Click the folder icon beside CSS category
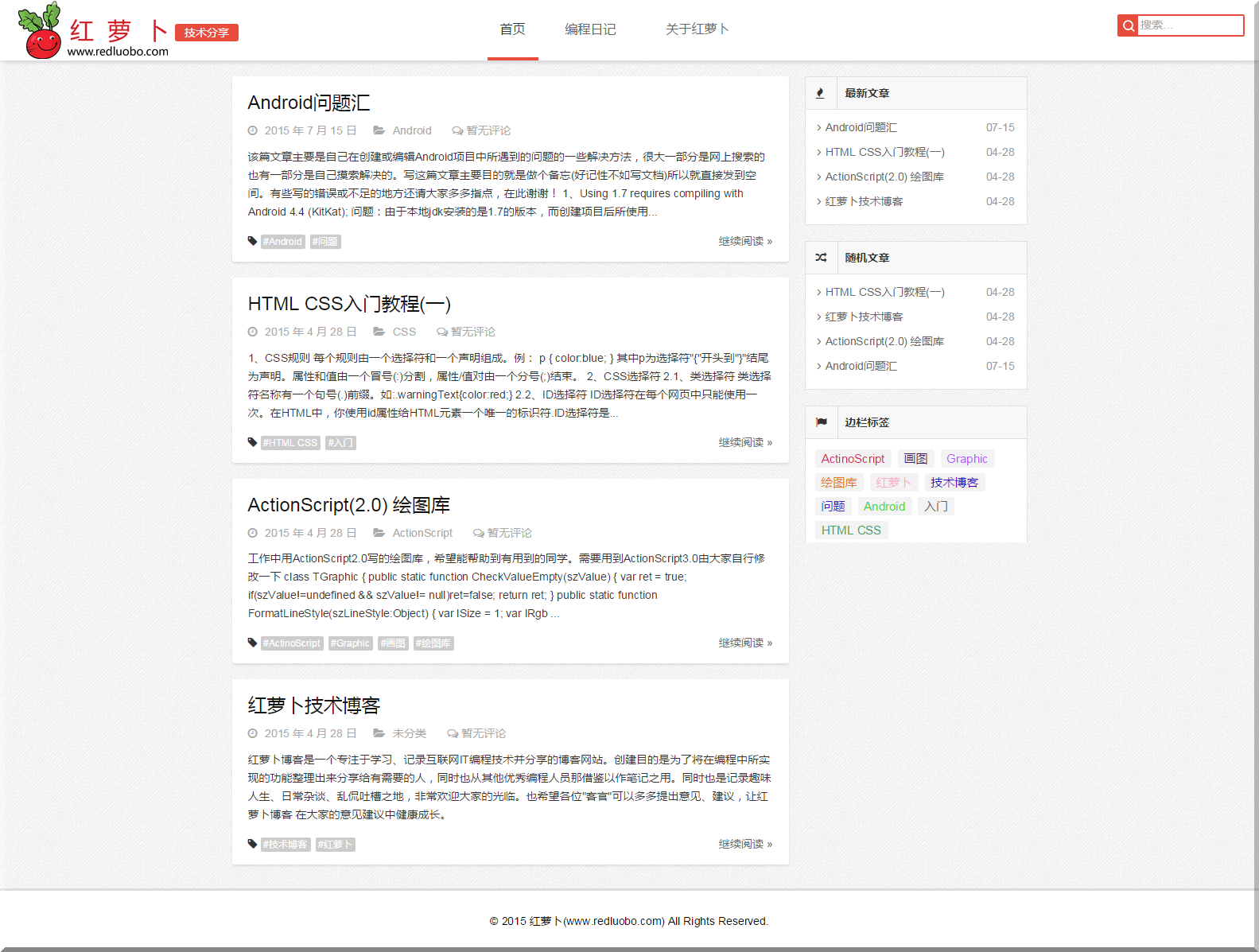This screenshot has height=952, width=1259. point(379,332)
